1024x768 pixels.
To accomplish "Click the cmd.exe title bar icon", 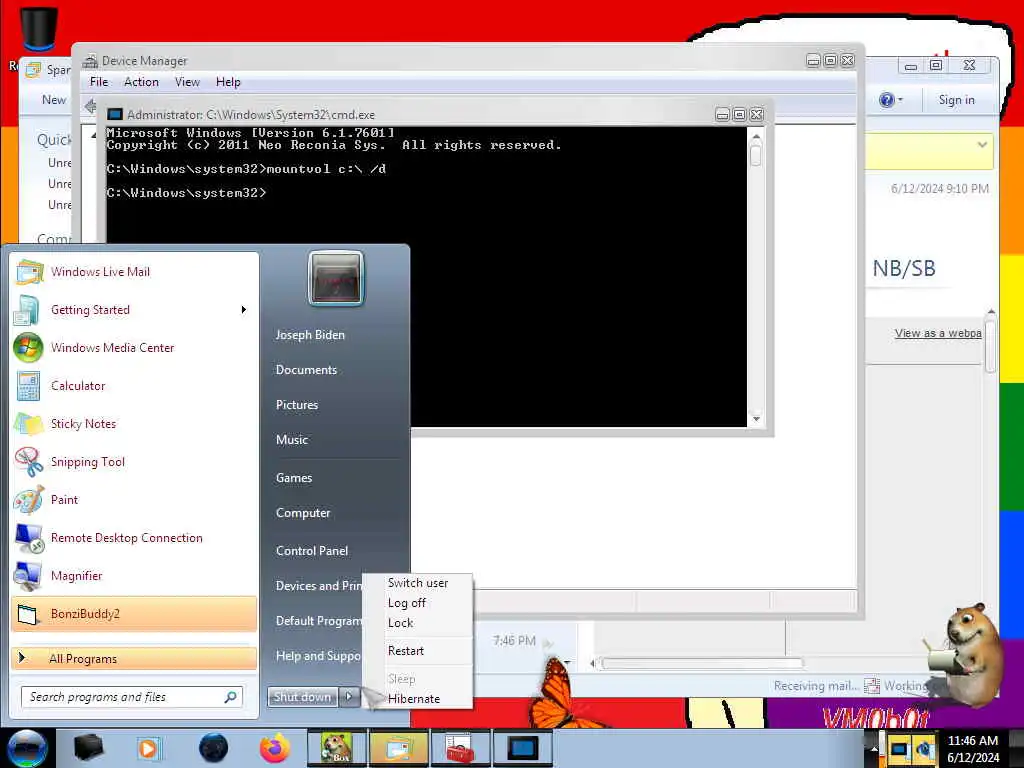I will 114,114.
